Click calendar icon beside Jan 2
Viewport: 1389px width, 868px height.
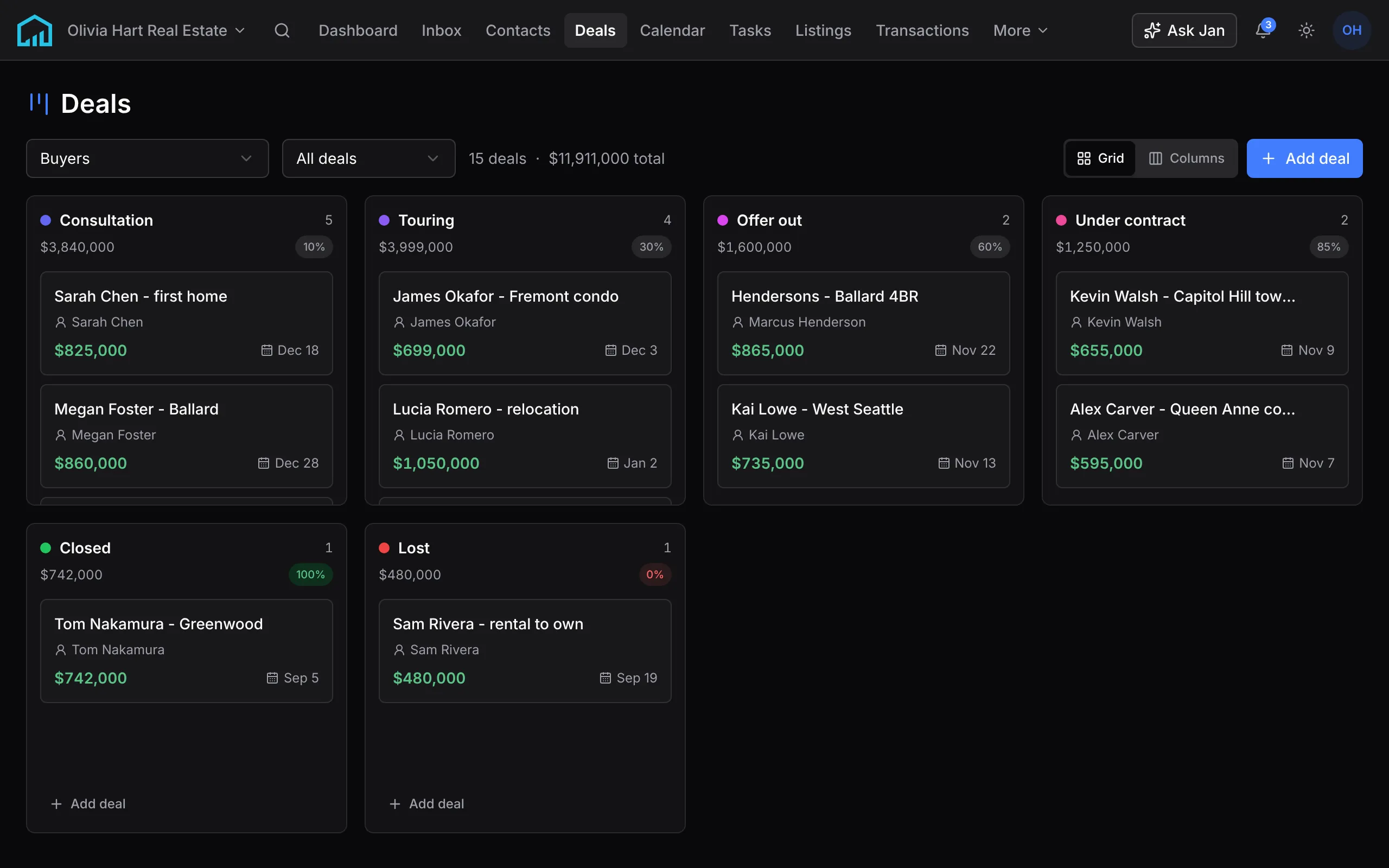[x=613, y=463]
